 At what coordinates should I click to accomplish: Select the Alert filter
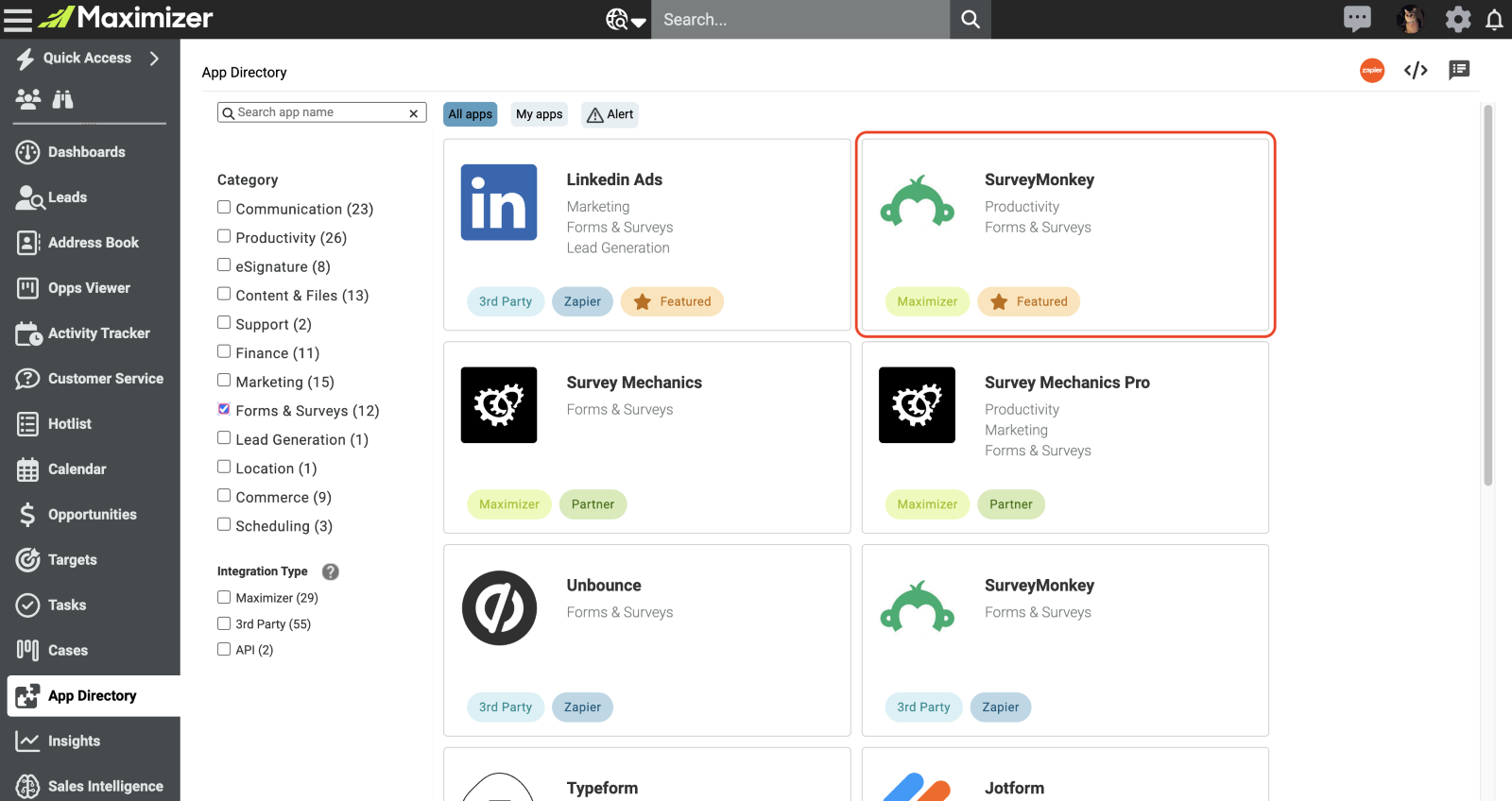(610, 114)
